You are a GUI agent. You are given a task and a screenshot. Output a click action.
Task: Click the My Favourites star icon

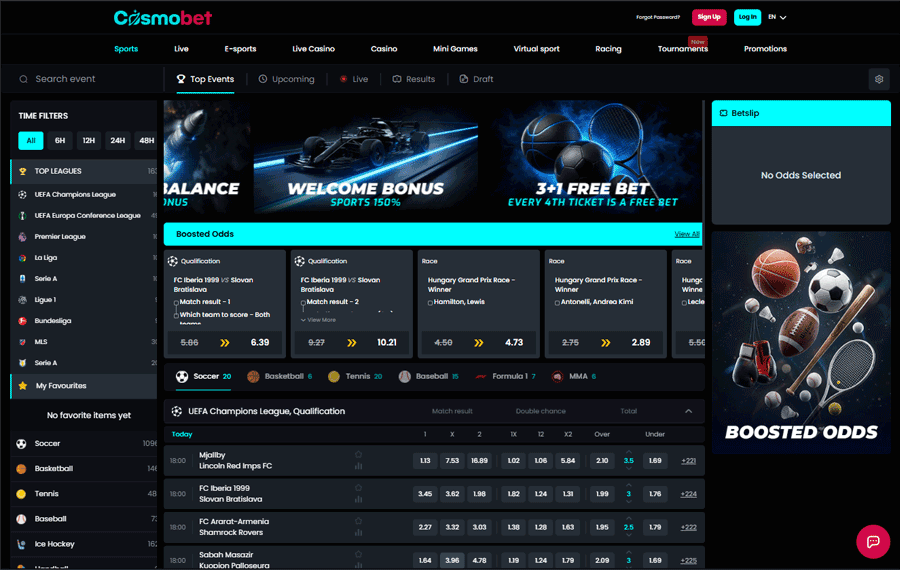point(23,386)
